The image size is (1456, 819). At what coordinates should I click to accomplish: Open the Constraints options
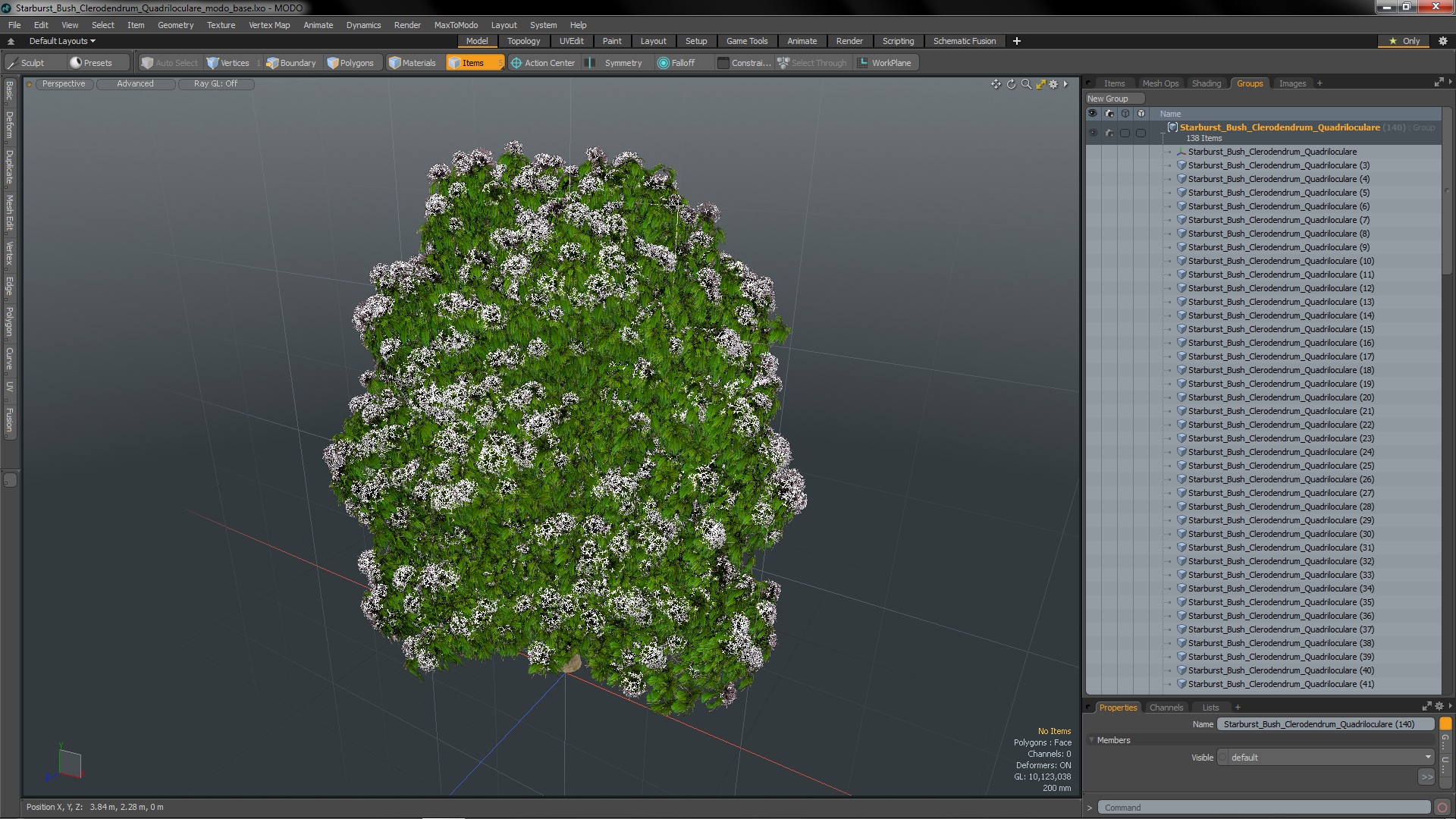pyautogui.click(x=744, y=63)
